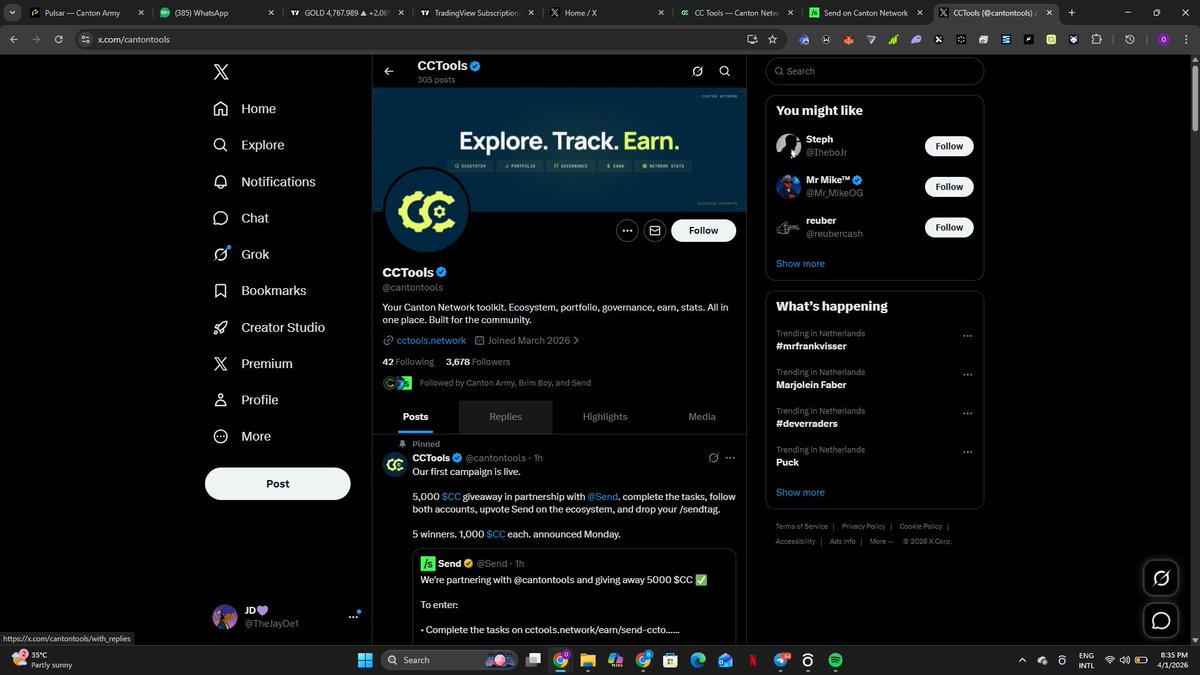Click the X search input field
This screenshot has width=1200, height=675.
point(875,71)
